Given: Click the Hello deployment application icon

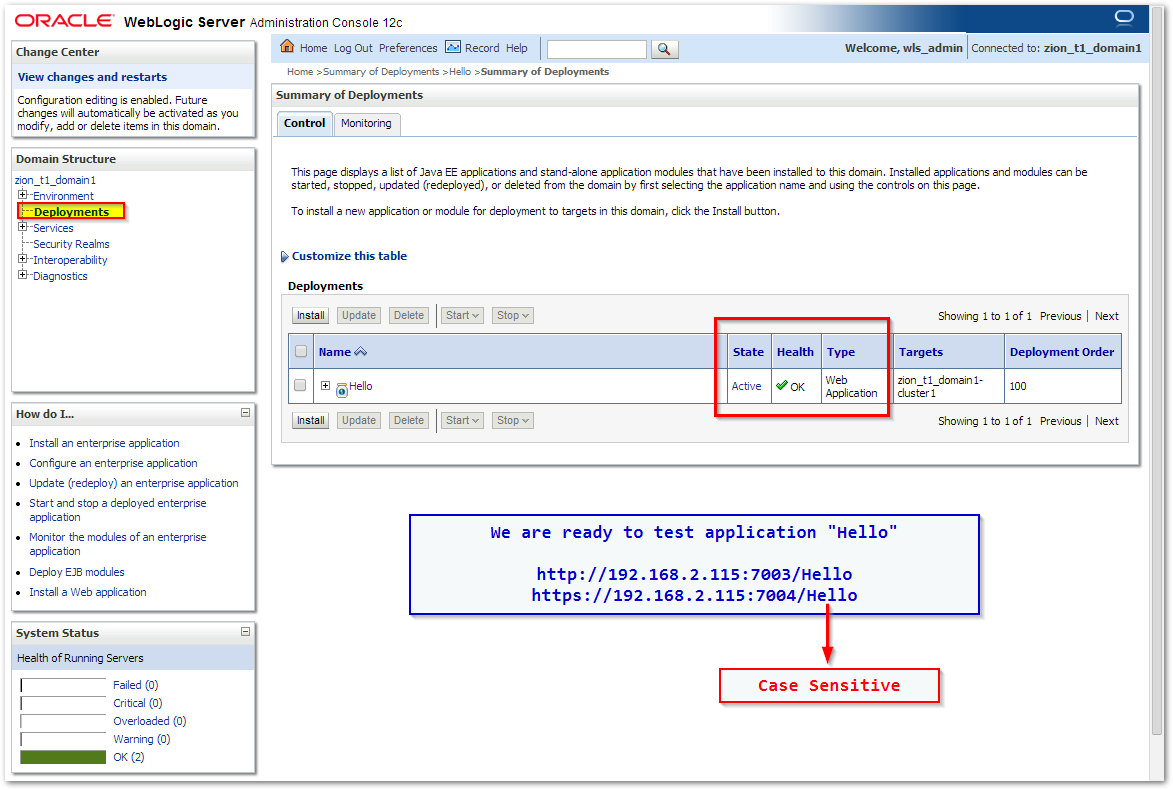Looking at the screenshot, I should tap(342, 388).
